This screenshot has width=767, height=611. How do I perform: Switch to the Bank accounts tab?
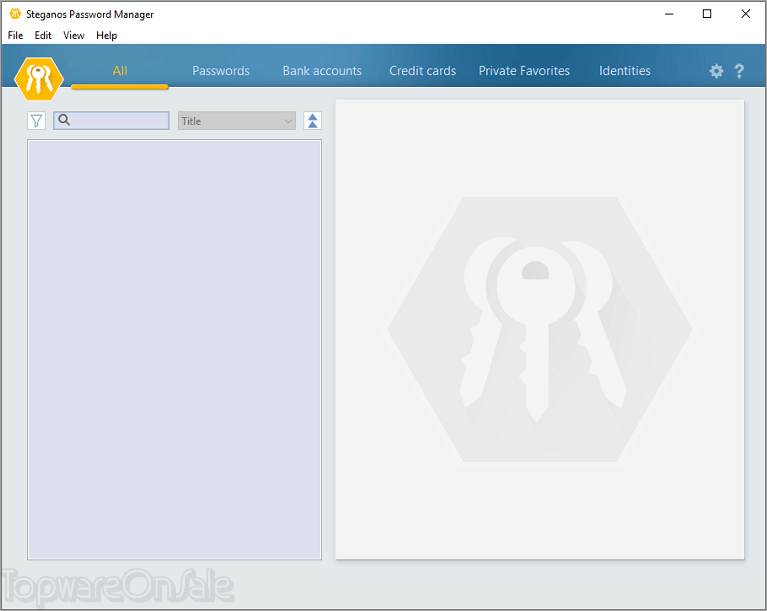[322, 71]
